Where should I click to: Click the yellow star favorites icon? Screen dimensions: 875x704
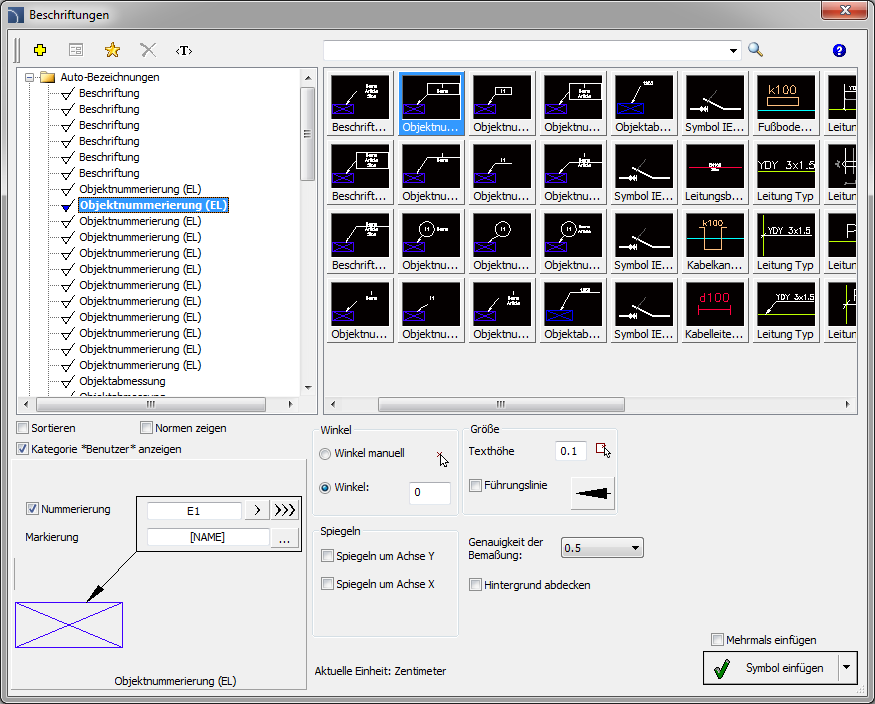(112, 50)
